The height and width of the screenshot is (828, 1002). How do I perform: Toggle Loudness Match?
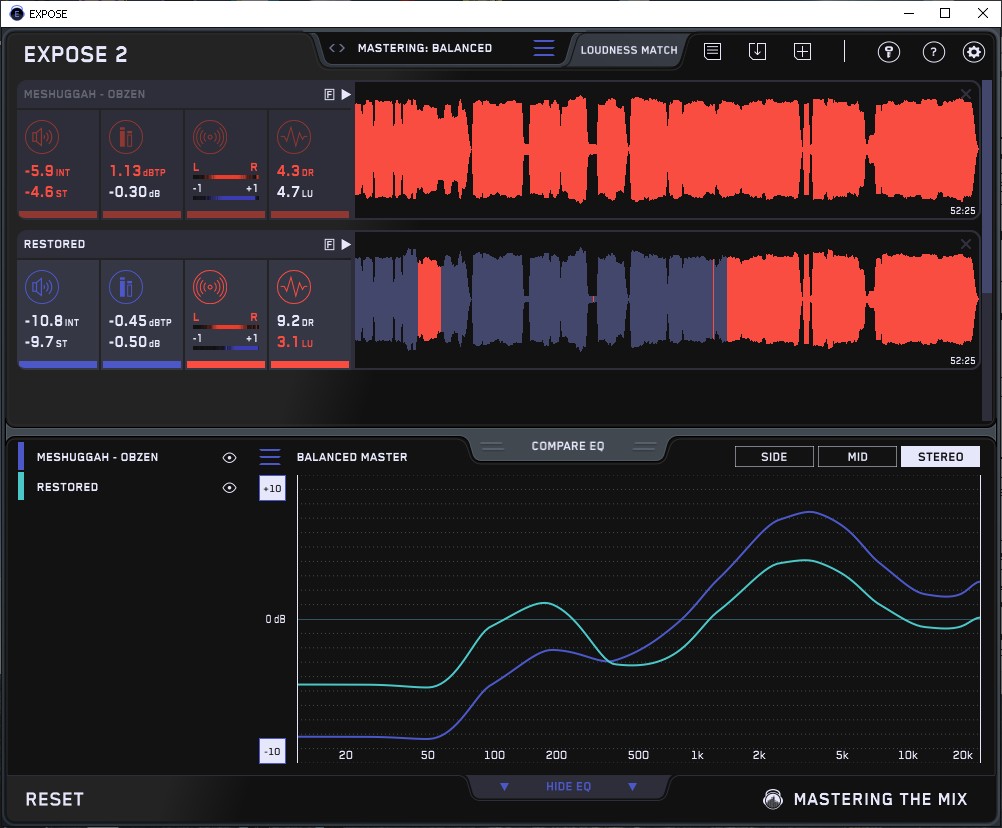629,50
